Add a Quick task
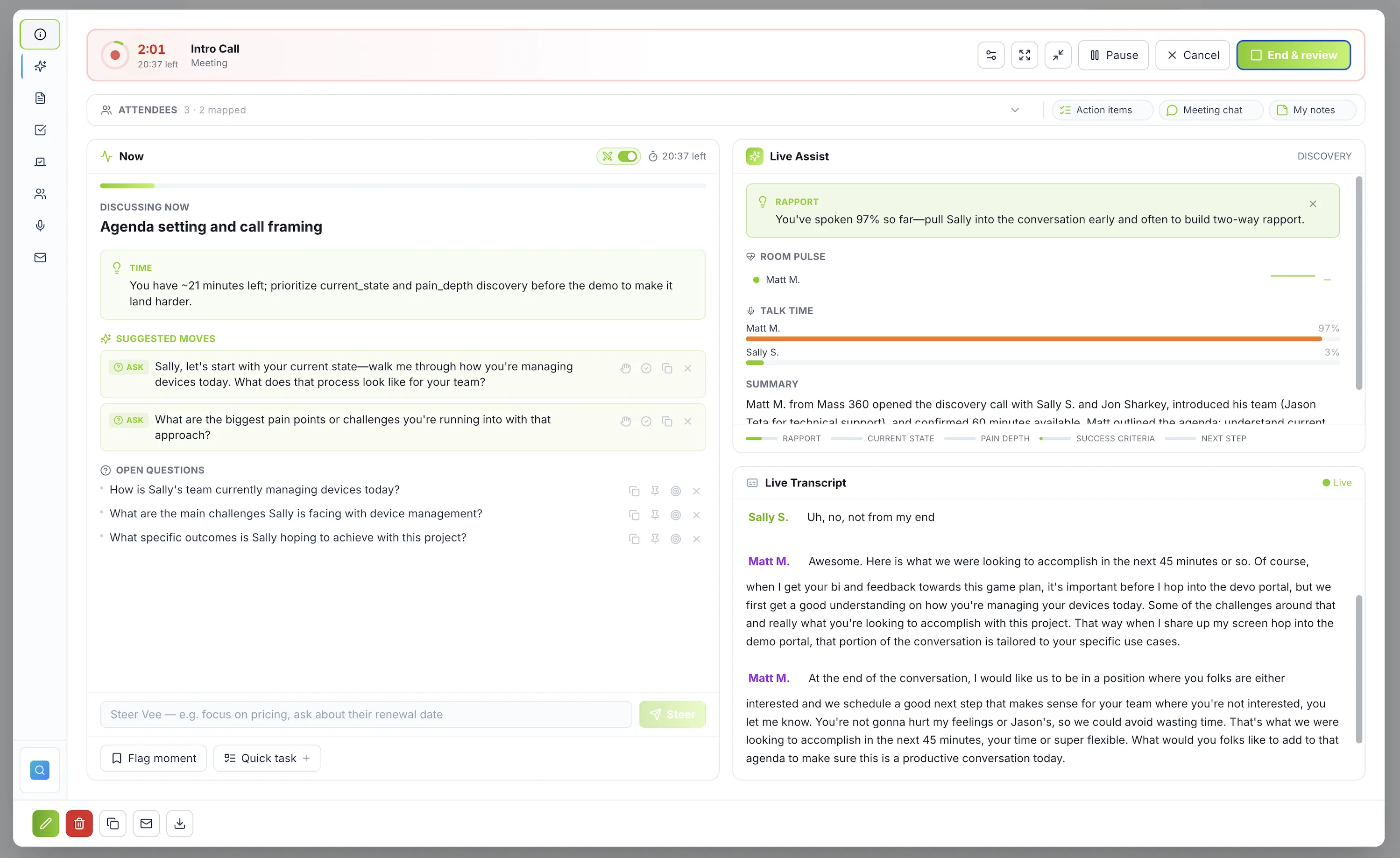 click(267, 758)
